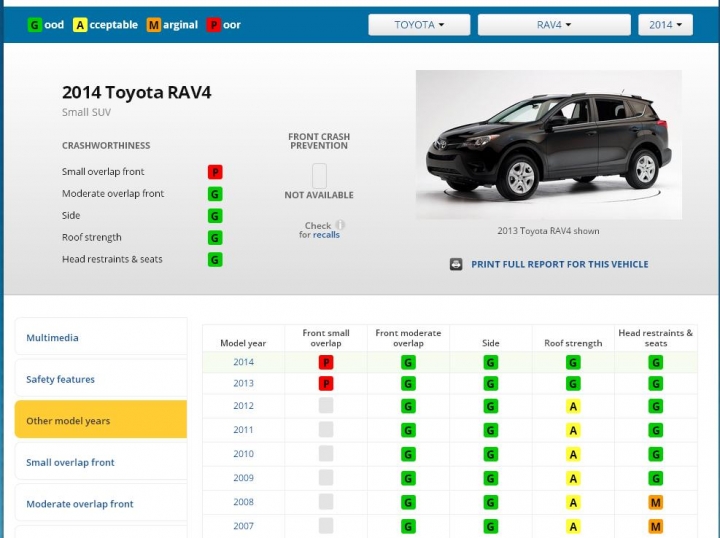Click the RAV4 vehicle photo

pos(549,144)
